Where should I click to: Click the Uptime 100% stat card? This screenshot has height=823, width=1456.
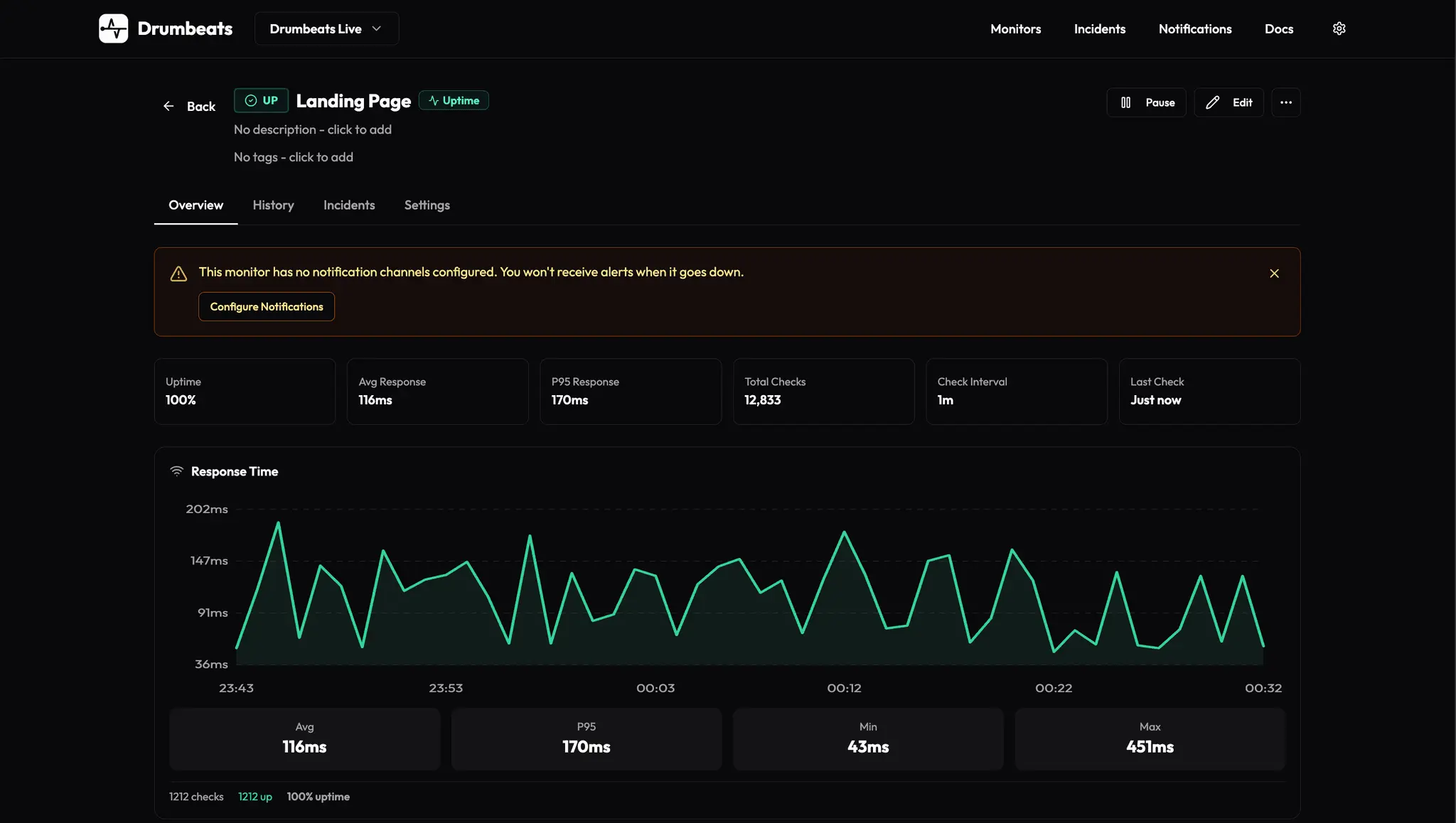(x=245, y=392)
